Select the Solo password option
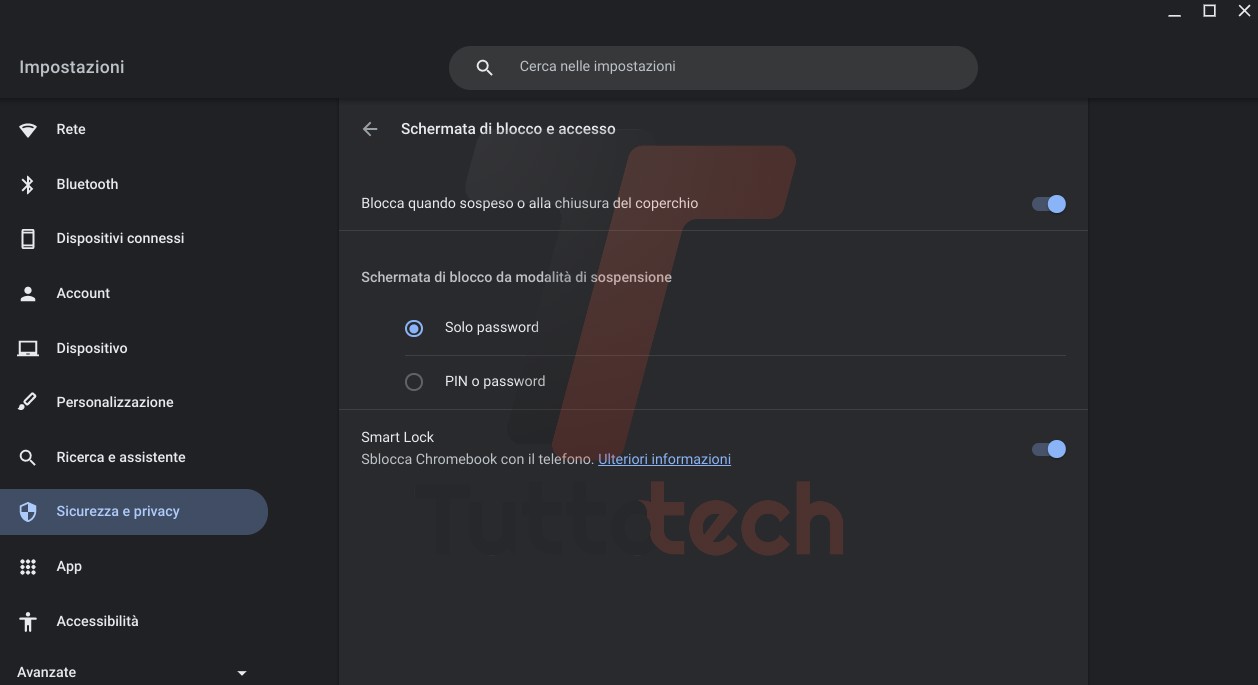This screenshot has height=685, width=1258. click(x=414, y=328)
